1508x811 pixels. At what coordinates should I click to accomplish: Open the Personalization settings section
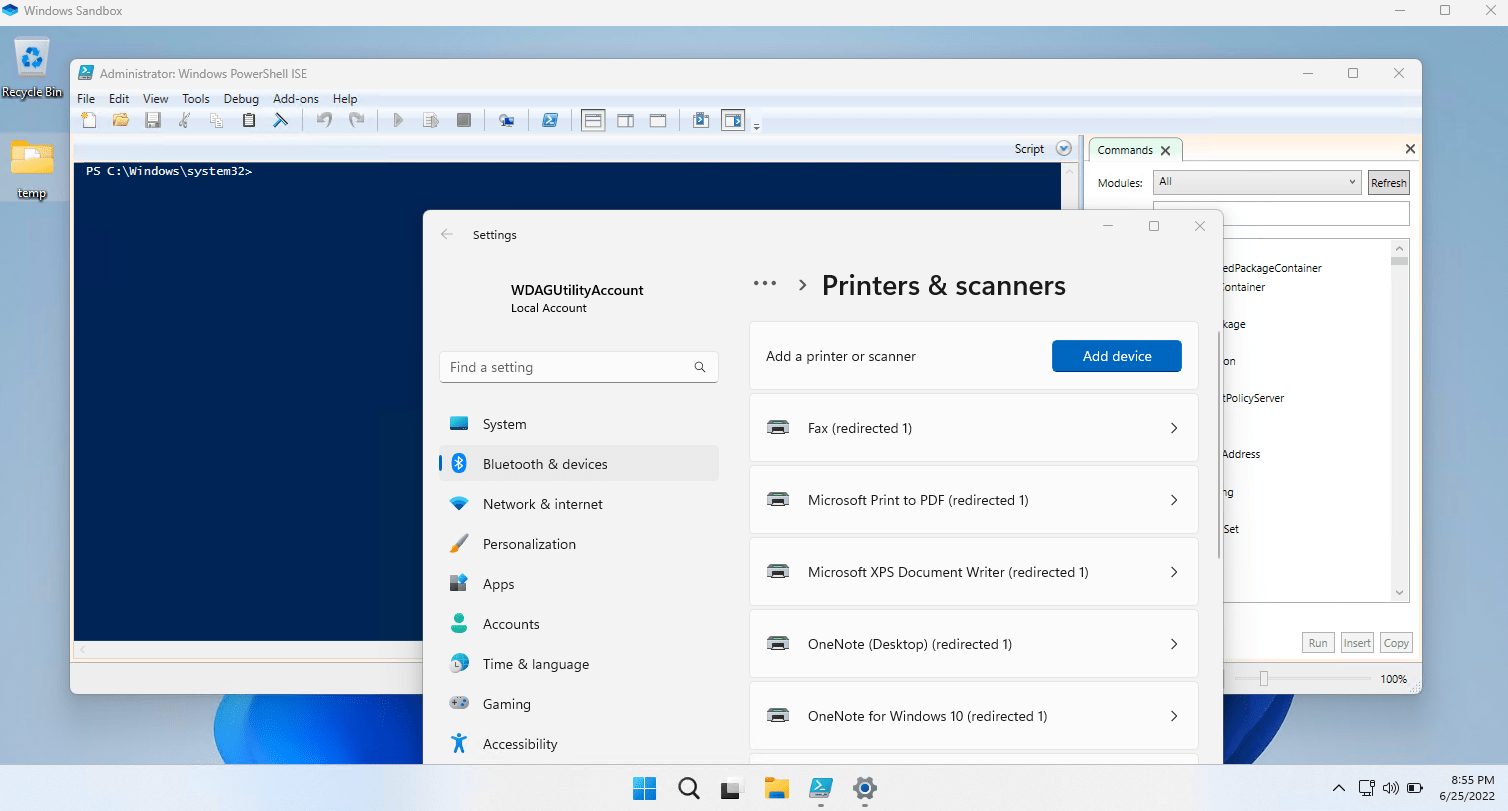pos(529,543)
